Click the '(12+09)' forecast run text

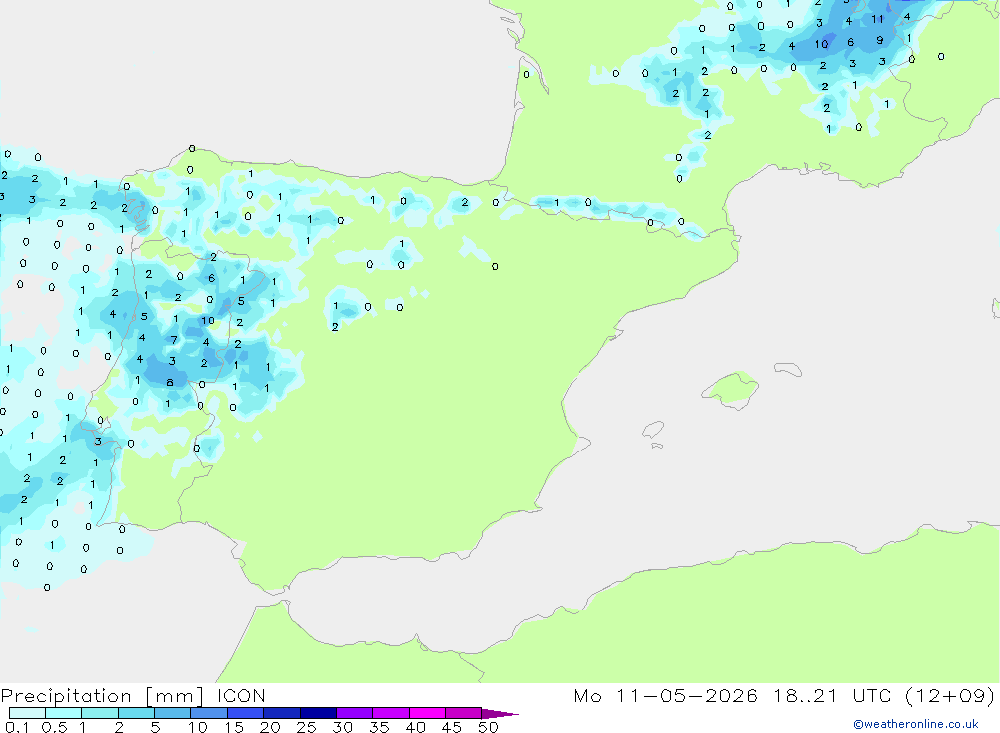pyautogui.click(x=950, y=695)
